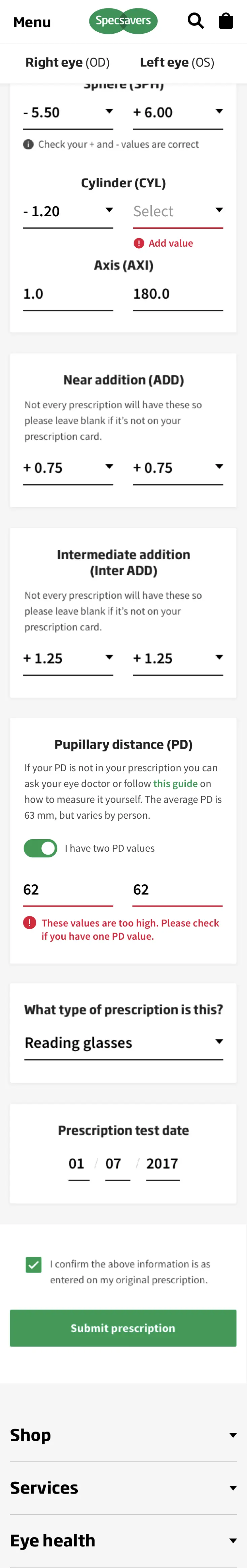Screen dimensions: 247x1568
Task: Click the Specsavers logo
Action: point(123,21)
